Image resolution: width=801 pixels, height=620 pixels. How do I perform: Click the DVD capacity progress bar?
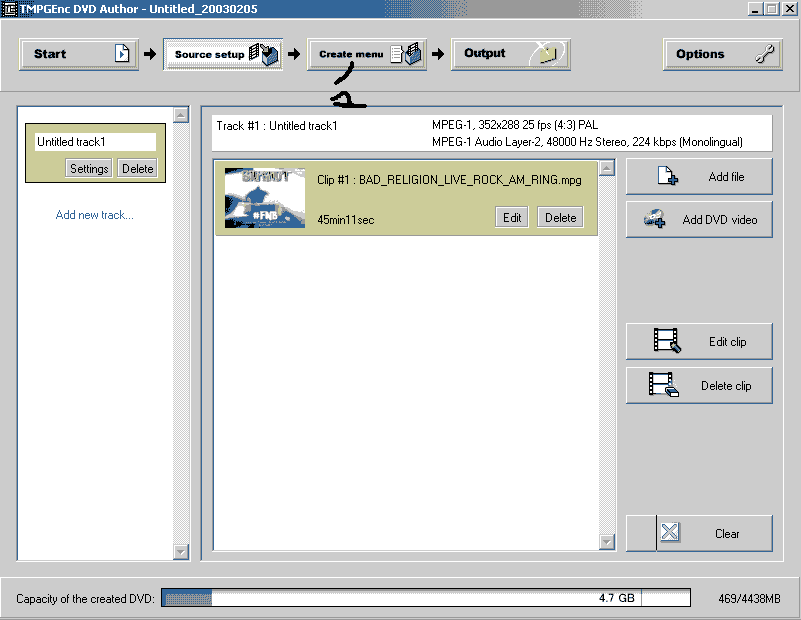[426, 598]
